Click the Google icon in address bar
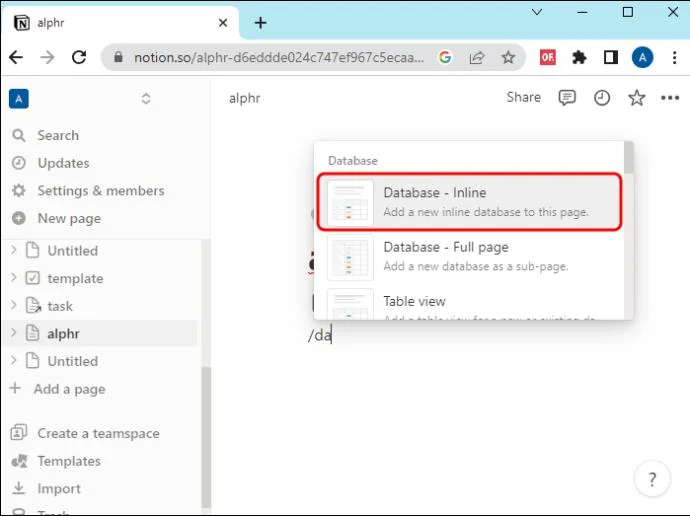 point(445,57)
